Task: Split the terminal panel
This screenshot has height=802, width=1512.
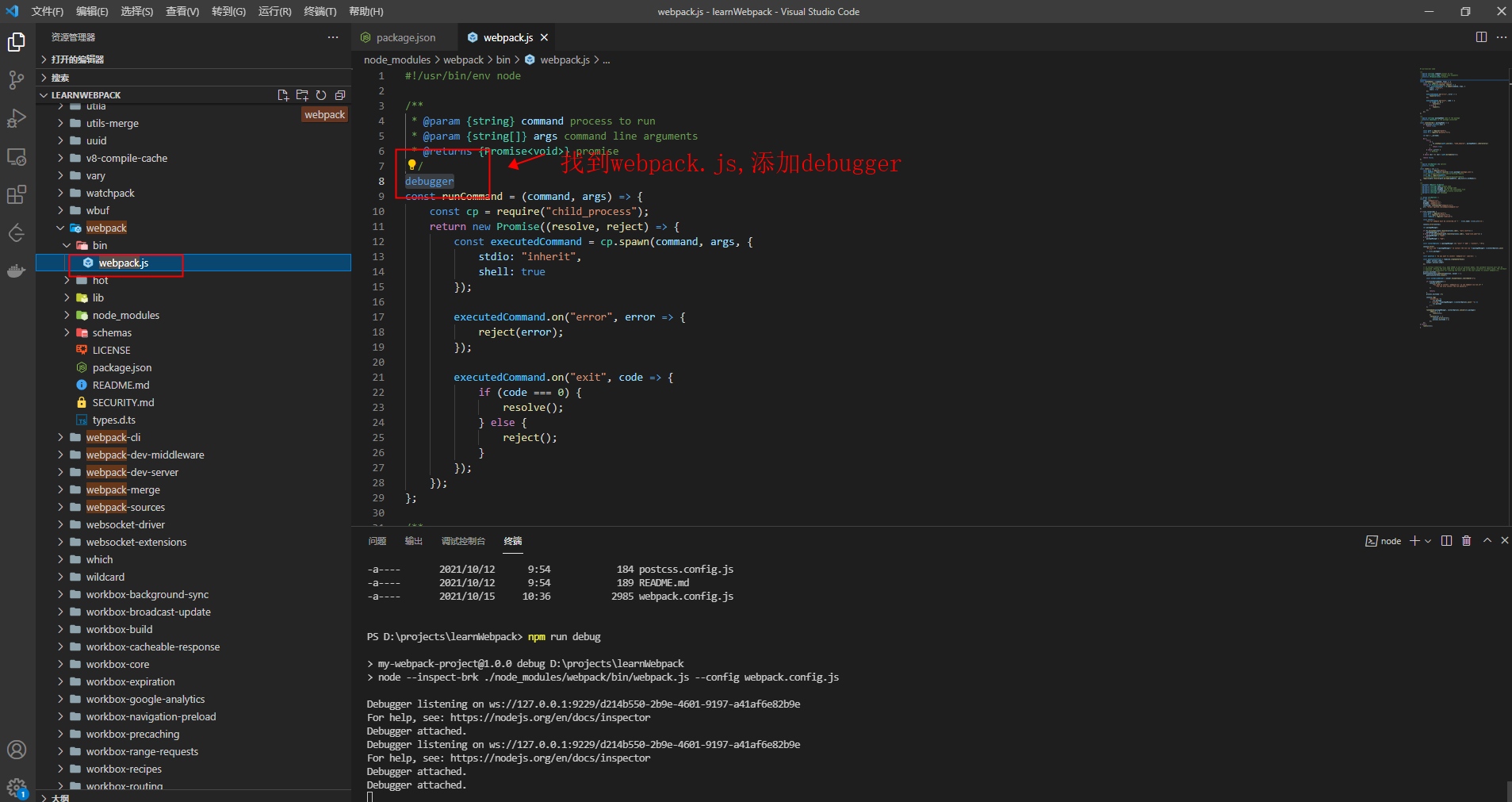Action: tap(1446, 541)
